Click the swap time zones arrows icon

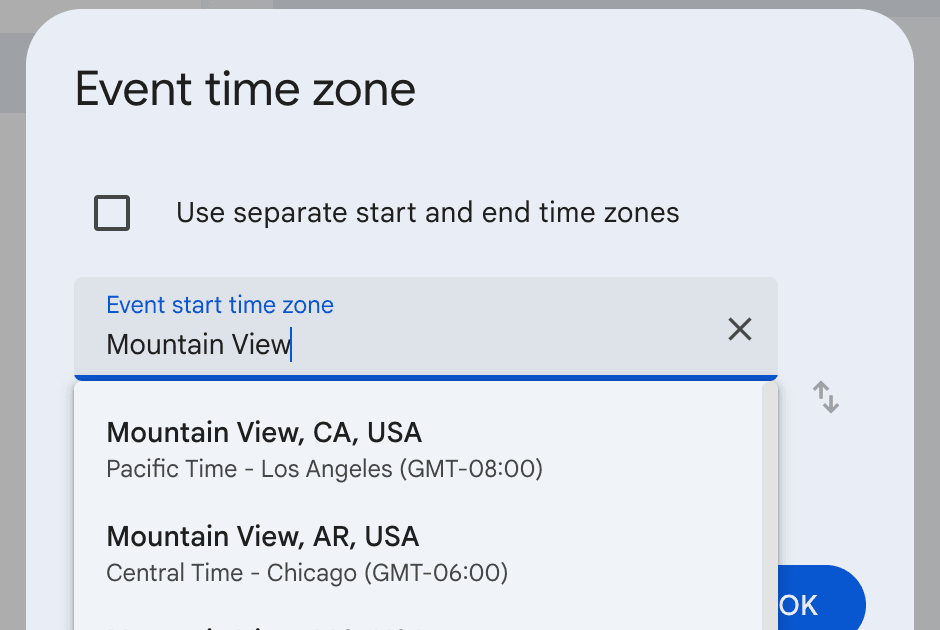coord(825,397)
